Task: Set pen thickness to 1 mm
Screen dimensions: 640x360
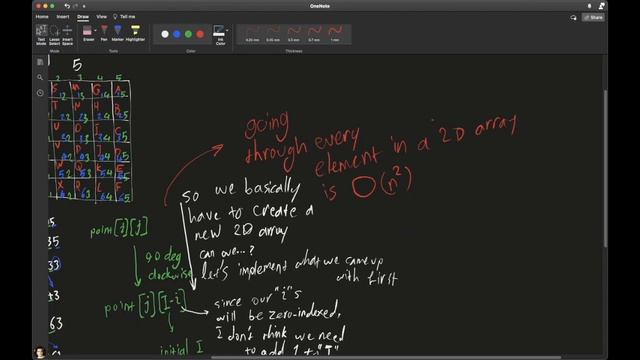Action: point(335,34)
